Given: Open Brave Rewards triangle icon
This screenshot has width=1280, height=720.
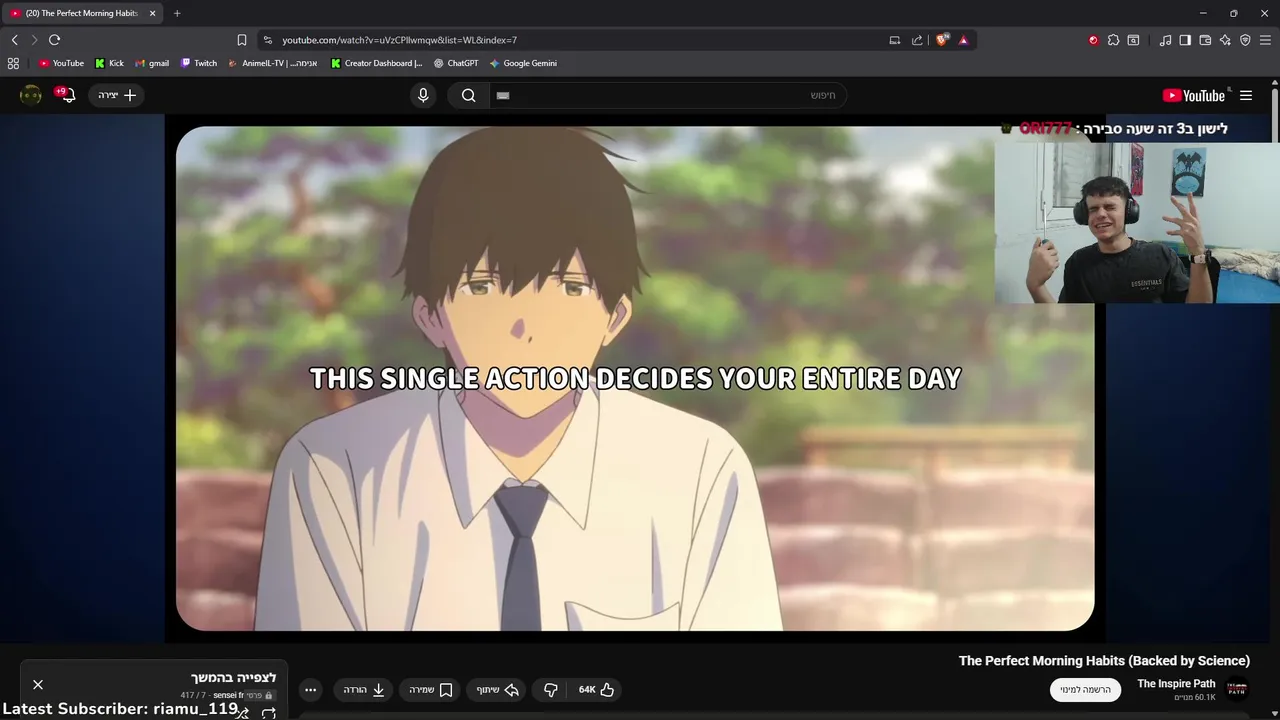Looking at the screenshot, I should pyautogui.click(x=963, y=40).
